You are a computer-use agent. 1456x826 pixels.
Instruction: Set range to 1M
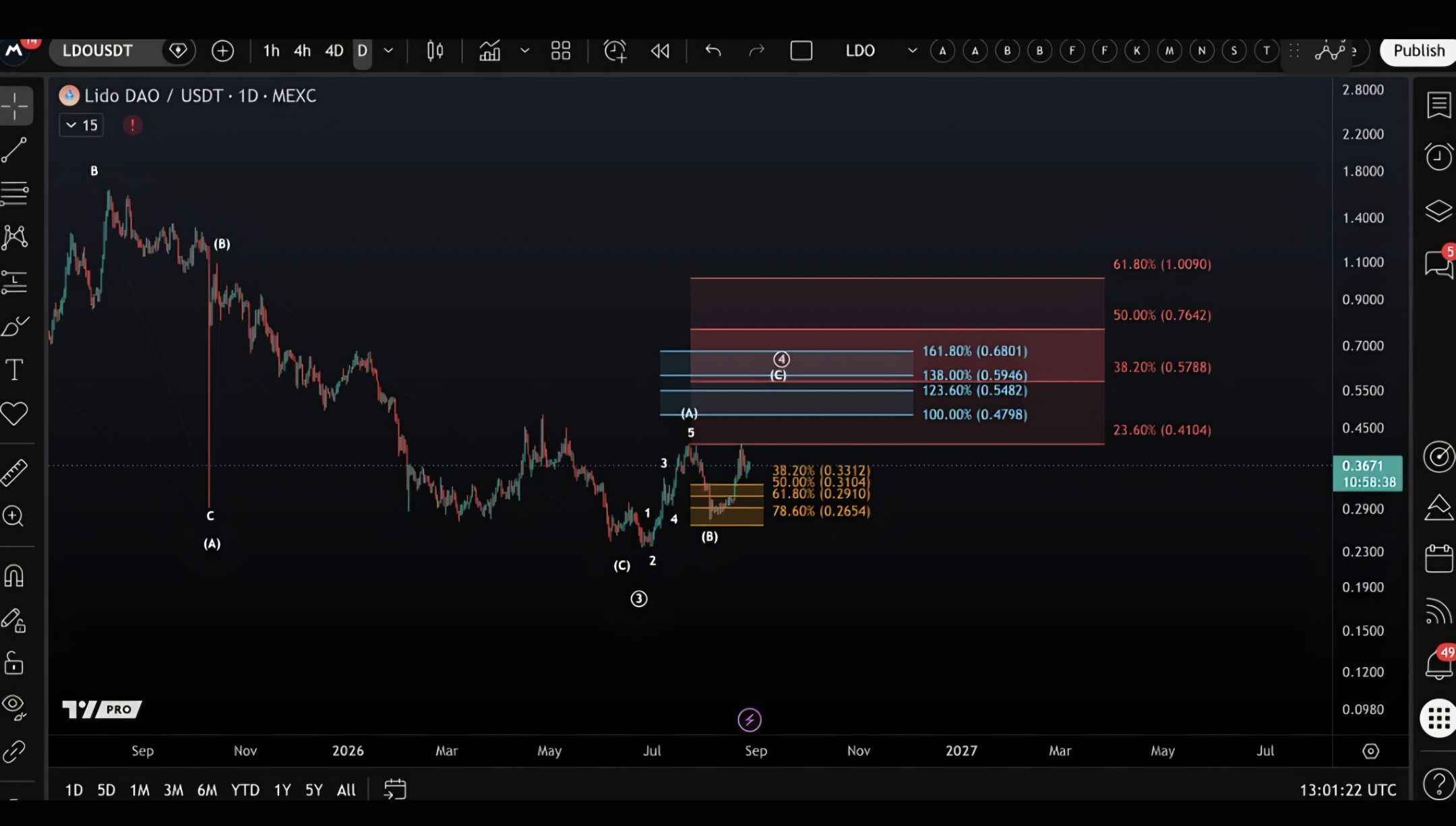(140, 790)
